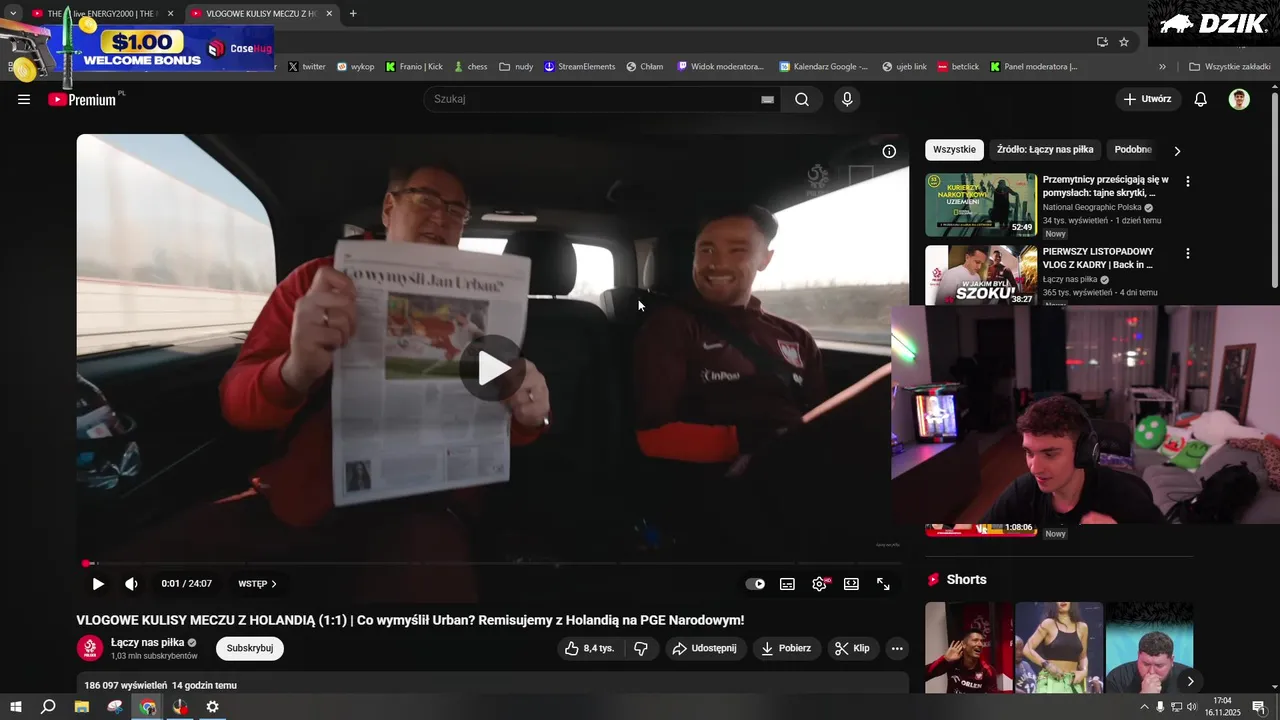Open the on-screen keyboard icon in search box

[767, 99]
